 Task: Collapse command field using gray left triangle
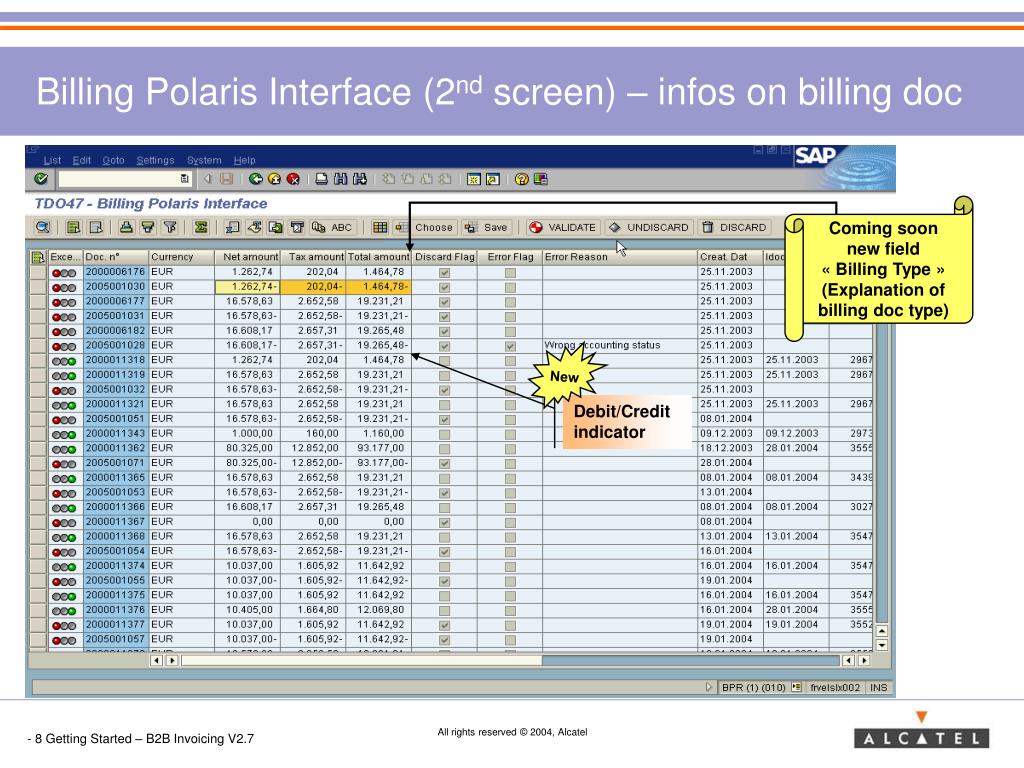pos(208,179)
